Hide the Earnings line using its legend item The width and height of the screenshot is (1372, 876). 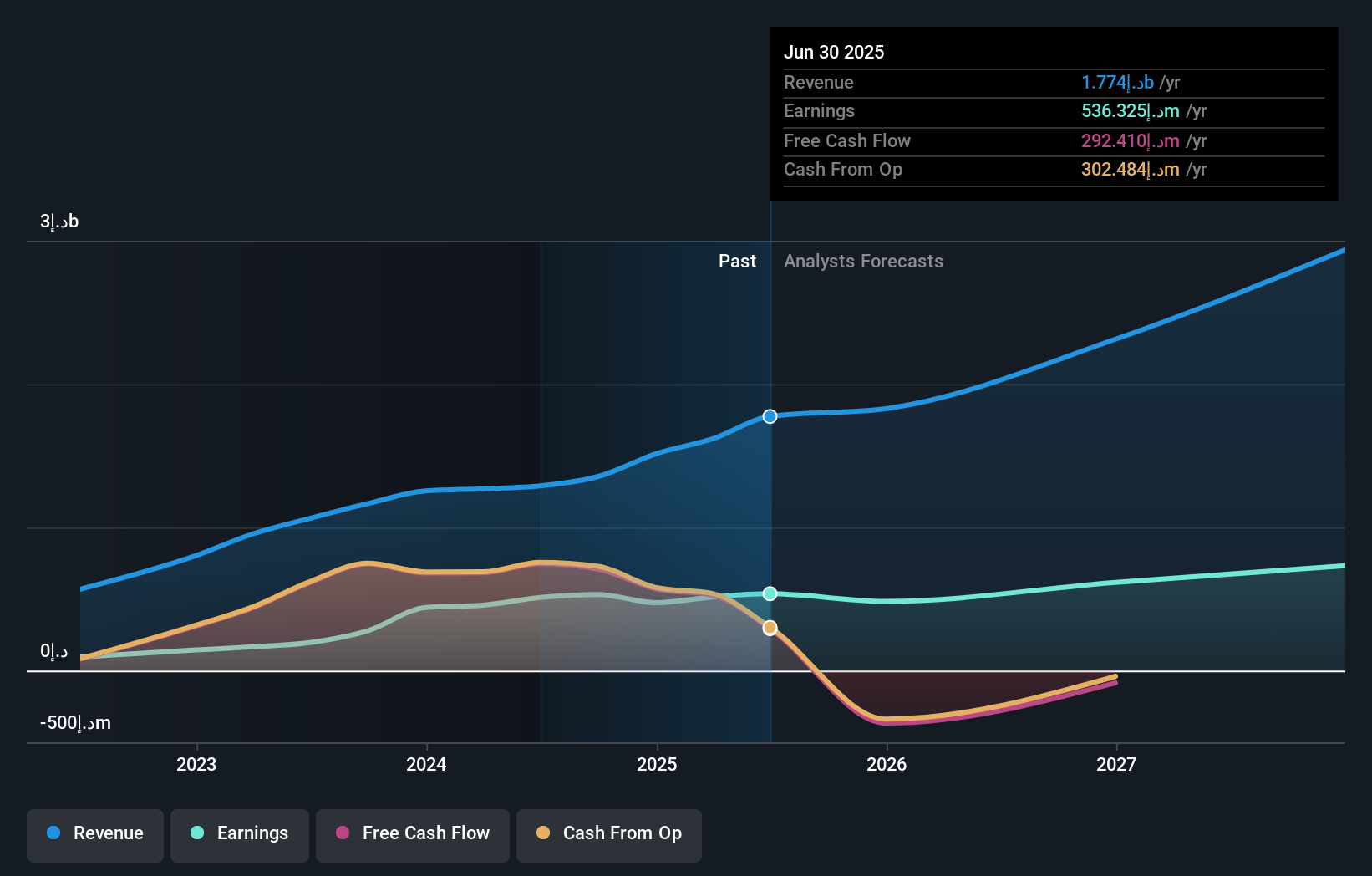(239, 833)
